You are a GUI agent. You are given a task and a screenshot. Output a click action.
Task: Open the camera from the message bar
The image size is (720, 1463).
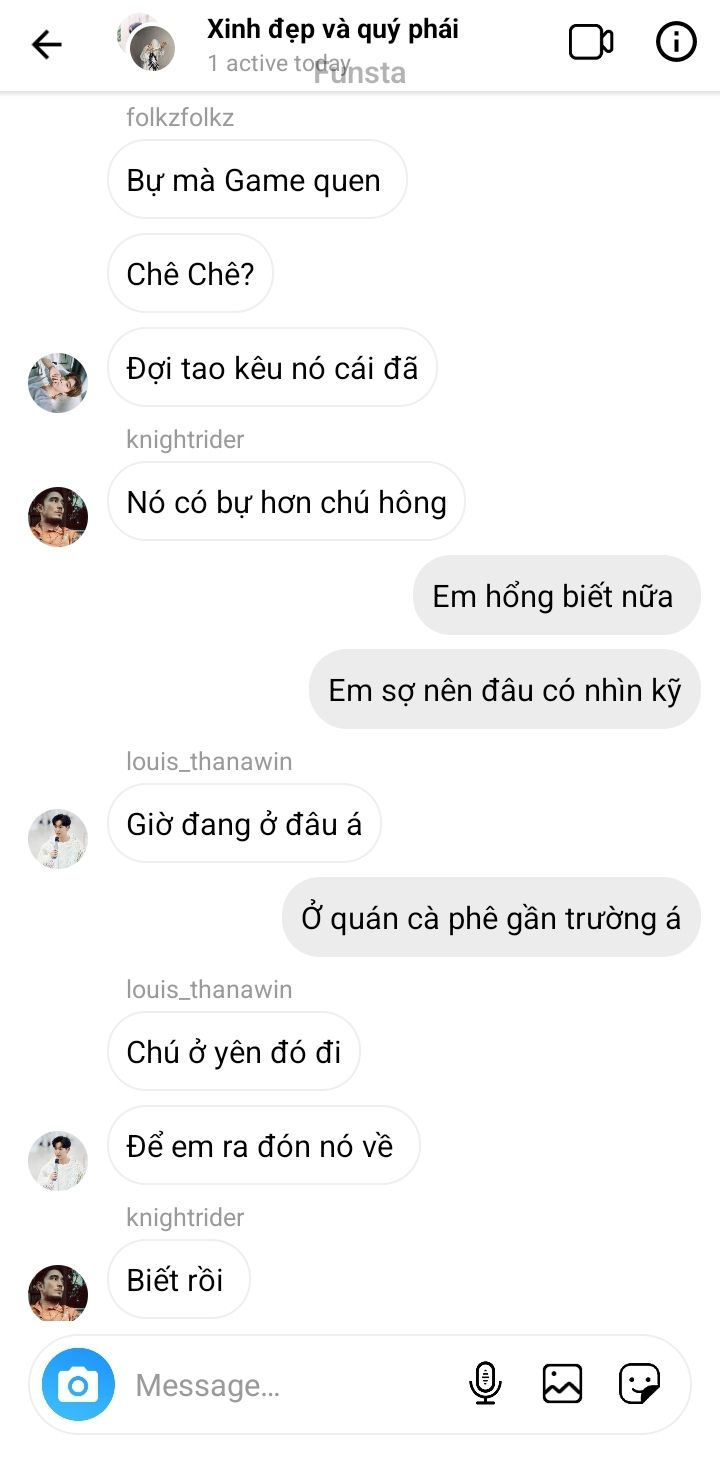(78, 1385)
